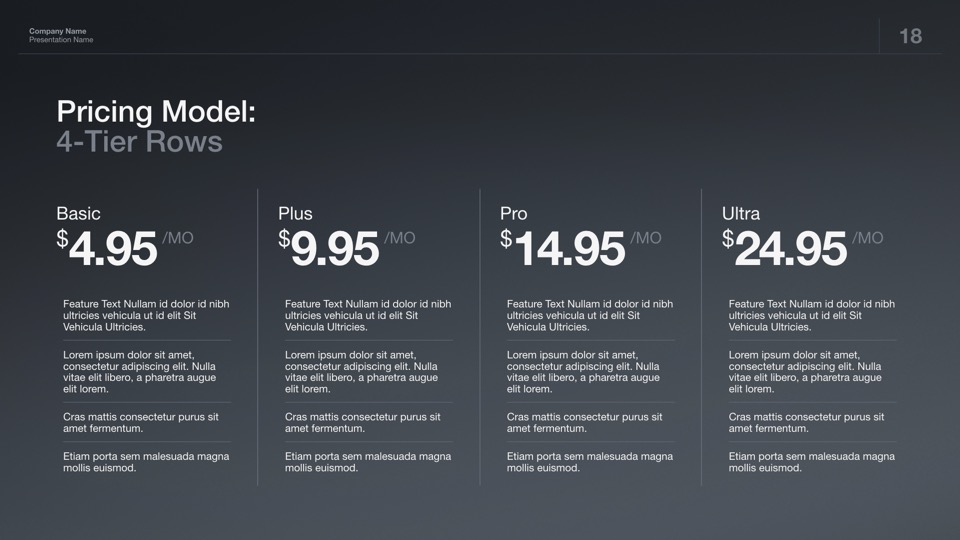Click the 24.95 price figure
Screen dimensions: 960x540
(x=790, y=249)
